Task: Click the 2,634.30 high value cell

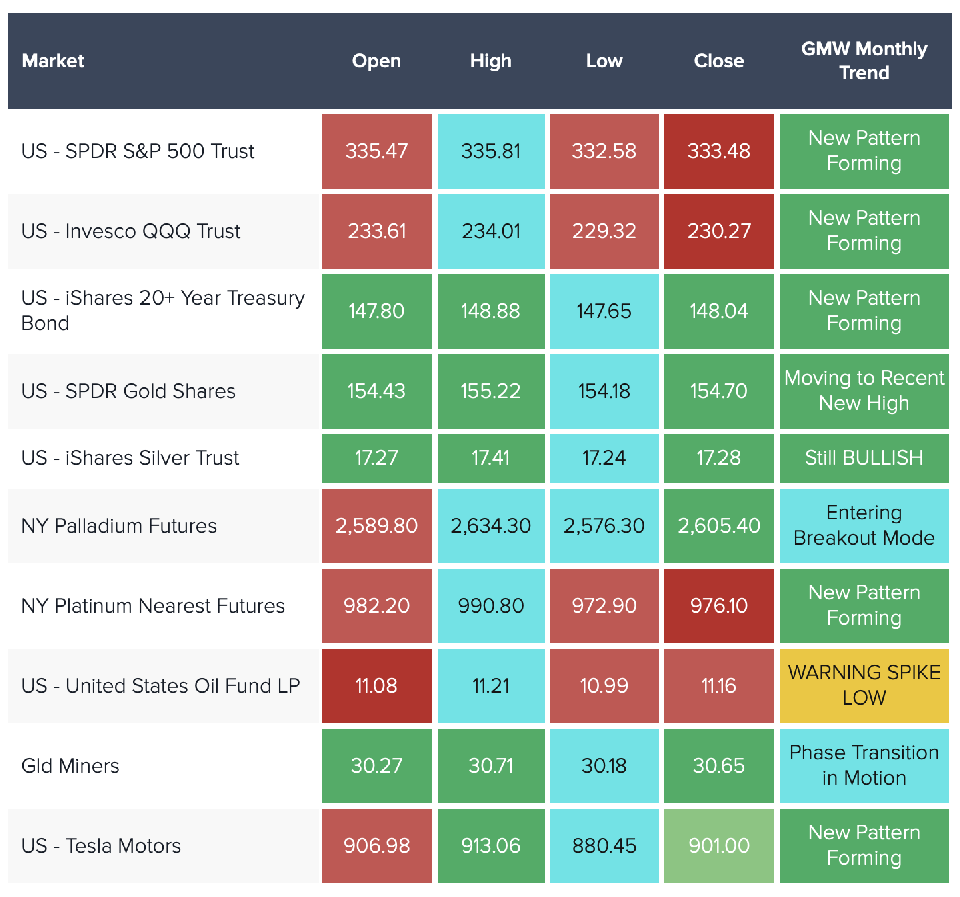Action: [491, 526]
